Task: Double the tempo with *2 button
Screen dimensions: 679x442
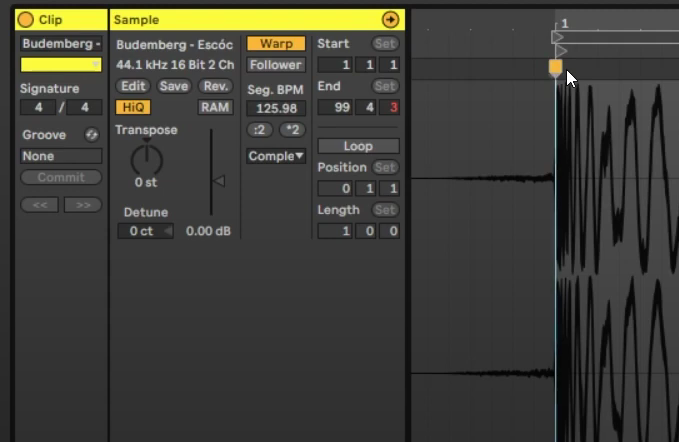Action: [x=292, y=129]
